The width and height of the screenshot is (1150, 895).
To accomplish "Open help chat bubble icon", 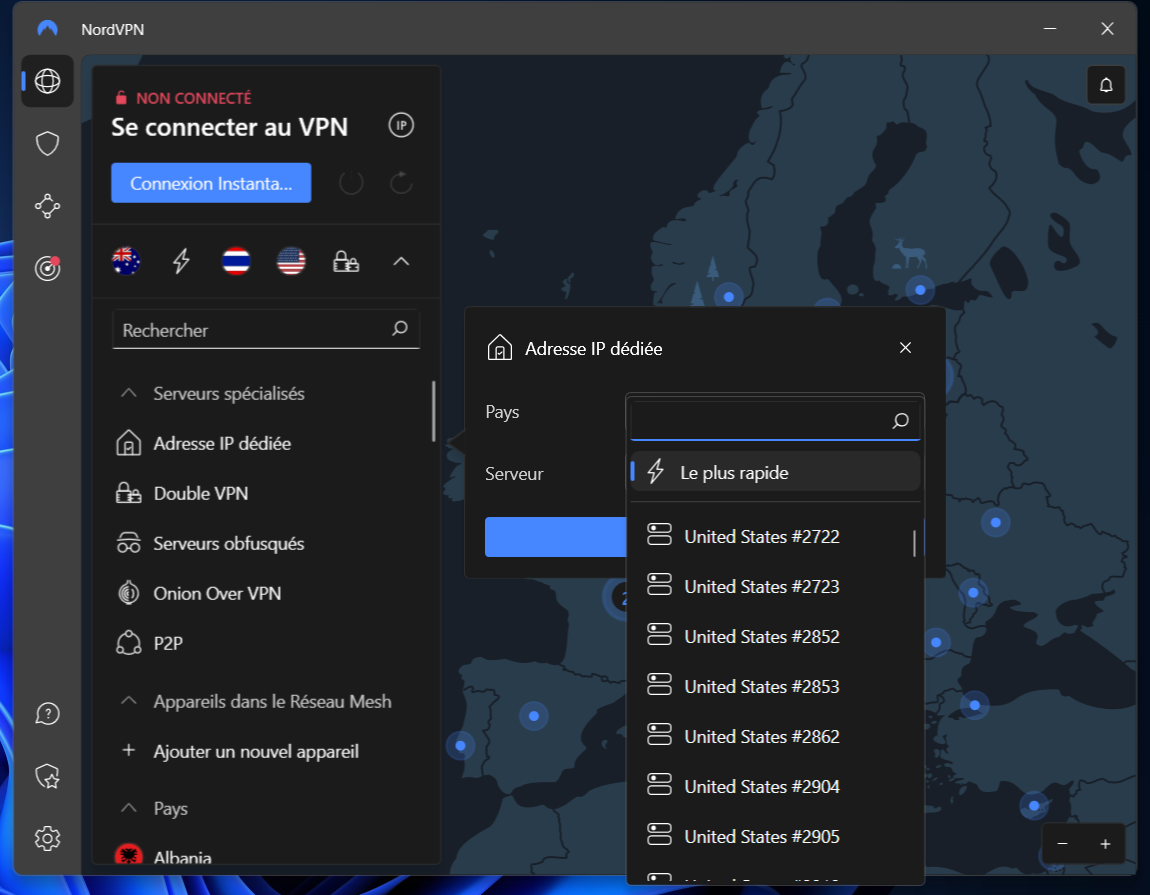I will pyautogui.click(x=48, y=714).
